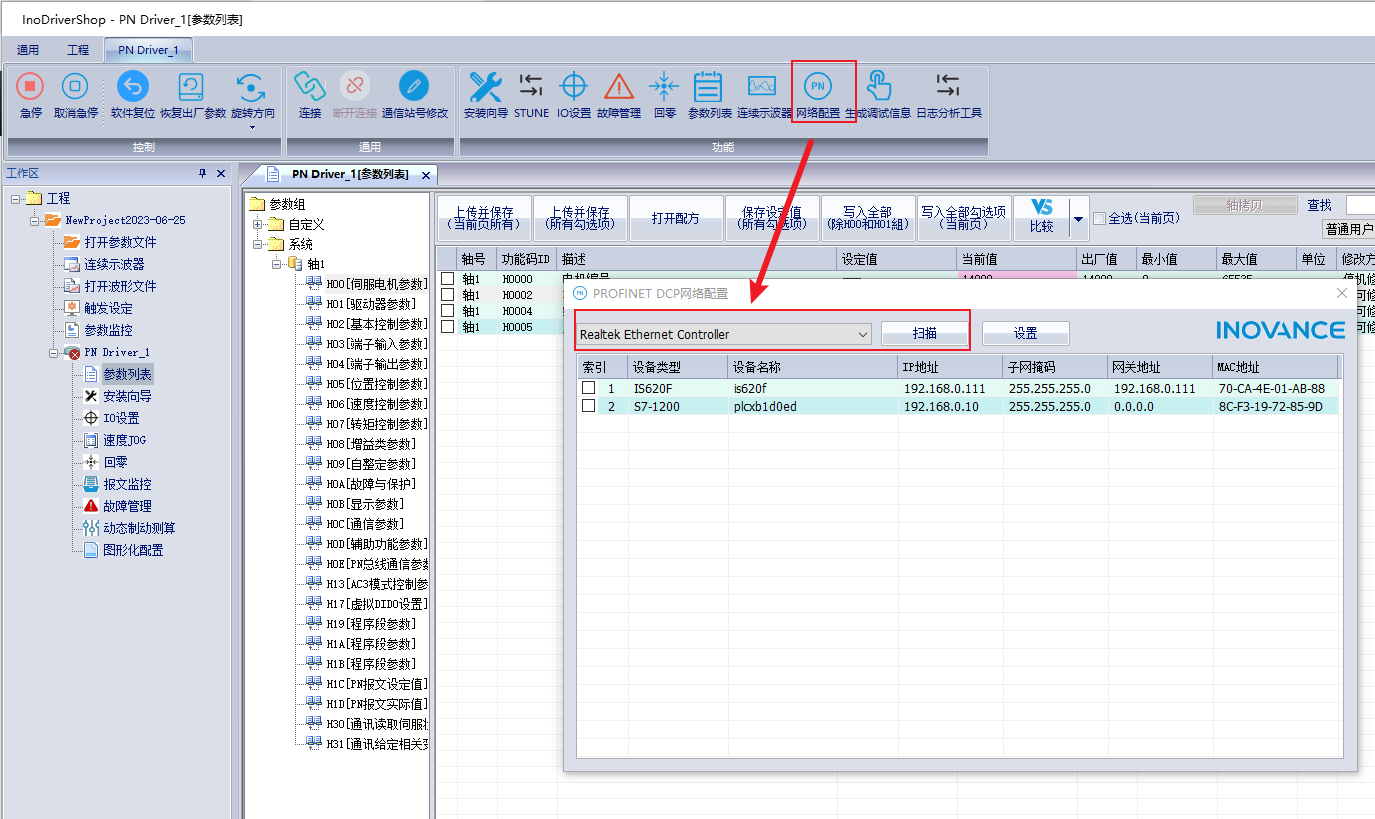Select H0C[通信参数] group
Screen dimensions: 1375x819
365,524
